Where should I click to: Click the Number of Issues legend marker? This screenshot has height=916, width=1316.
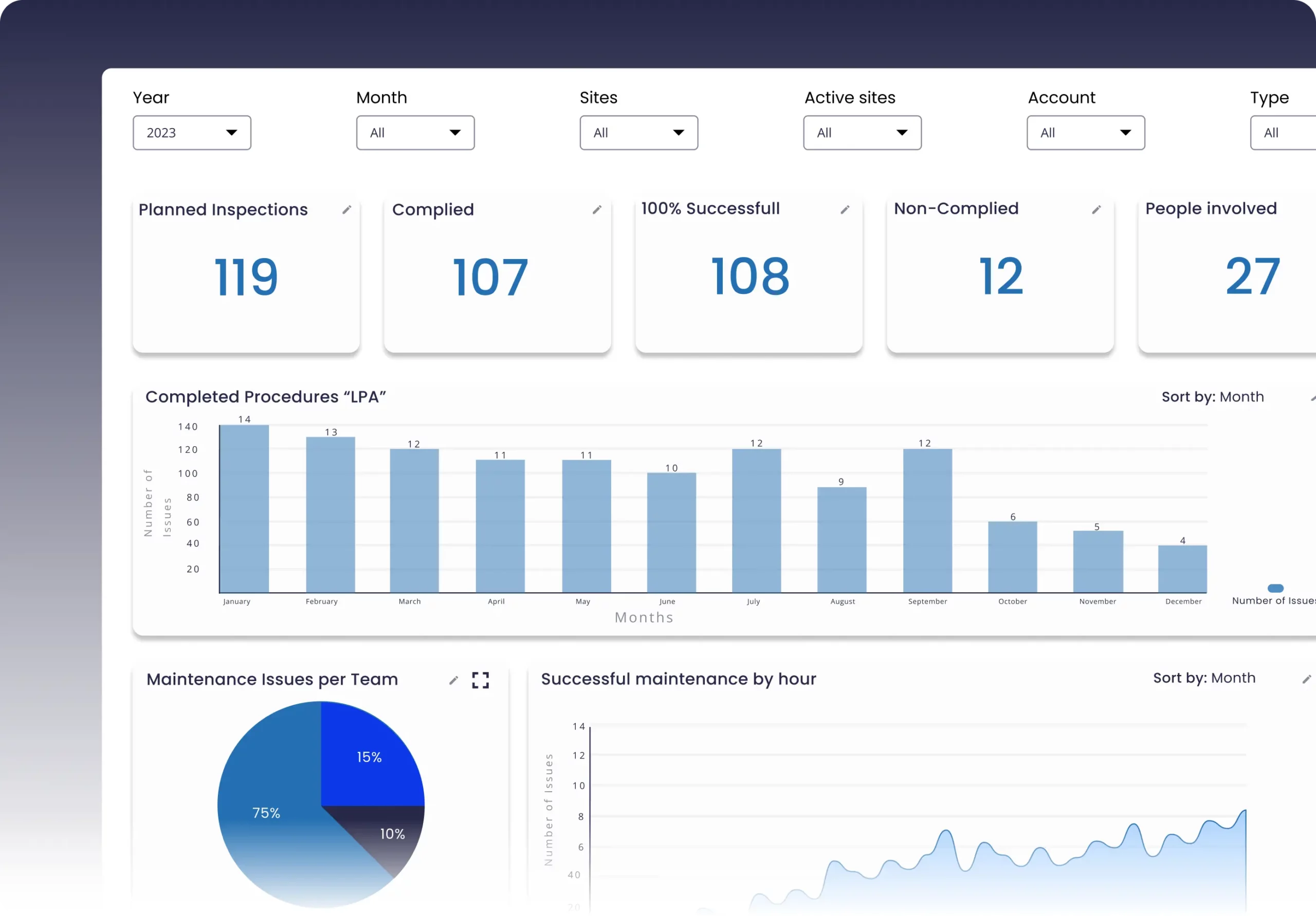(x=1275, y=588)
